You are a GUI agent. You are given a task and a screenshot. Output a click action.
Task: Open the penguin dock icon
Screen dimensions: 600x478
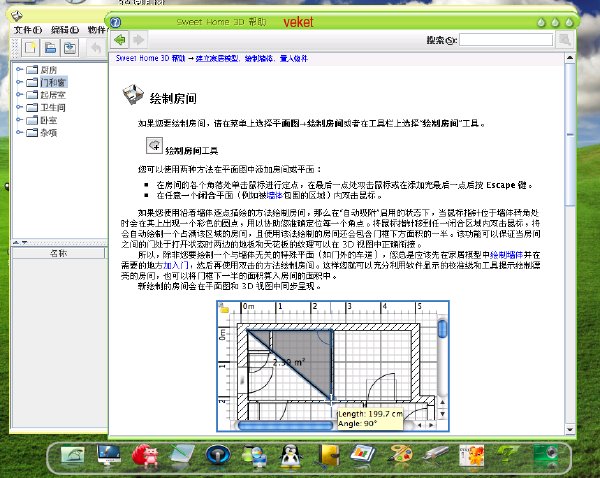290,455
